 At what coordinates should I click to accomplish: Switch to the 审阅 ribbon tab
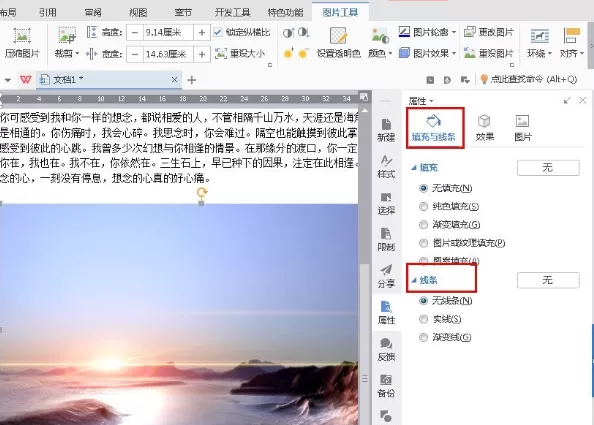[93, 12]
